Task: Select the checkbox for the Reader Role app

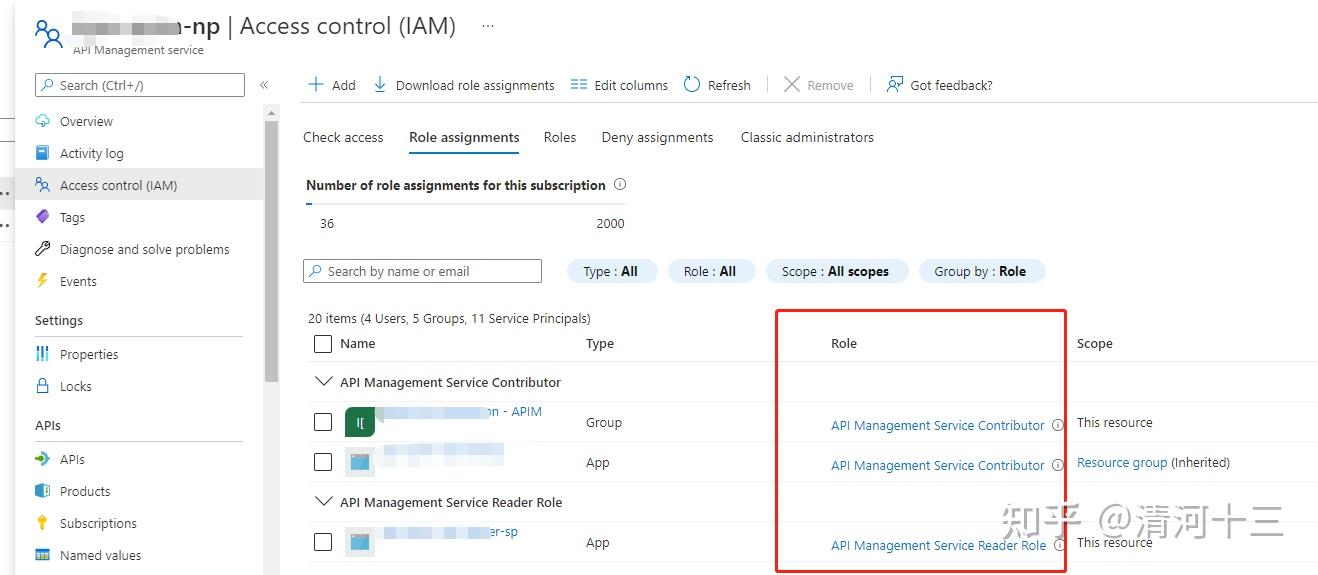Action: (323, 542)
